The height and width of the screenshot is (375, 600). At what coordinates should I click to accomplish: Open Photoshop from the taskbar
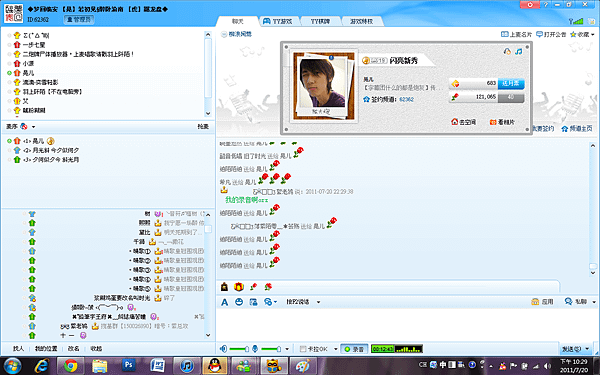tap(129, 366)
